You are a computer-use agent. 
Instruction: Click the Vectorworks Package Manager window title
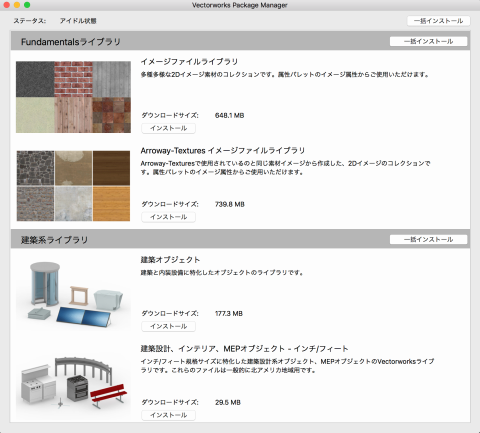pos(240,5)
